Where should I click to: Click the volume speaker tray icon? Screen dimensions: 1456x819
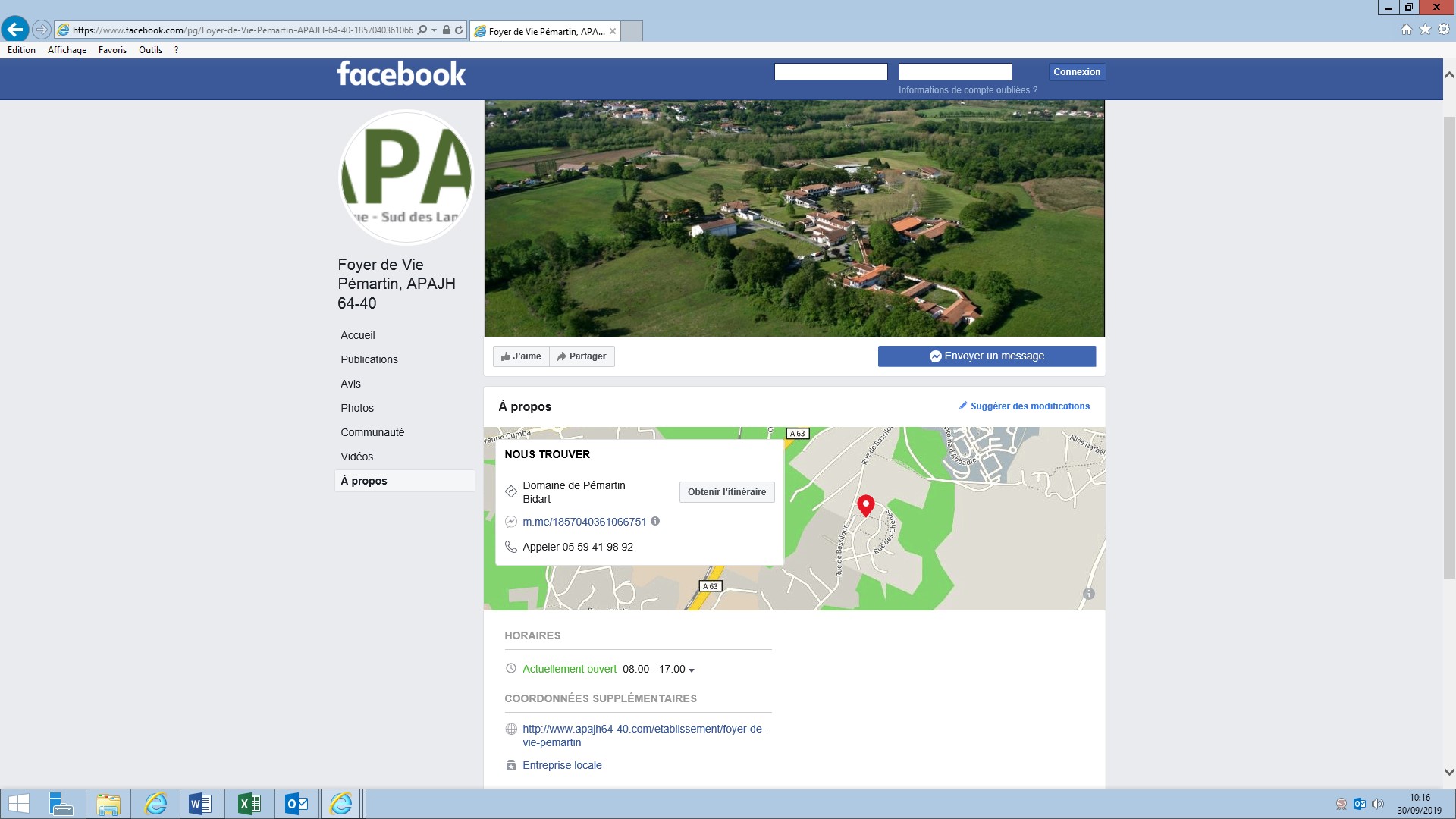(x=1378, y=804)
